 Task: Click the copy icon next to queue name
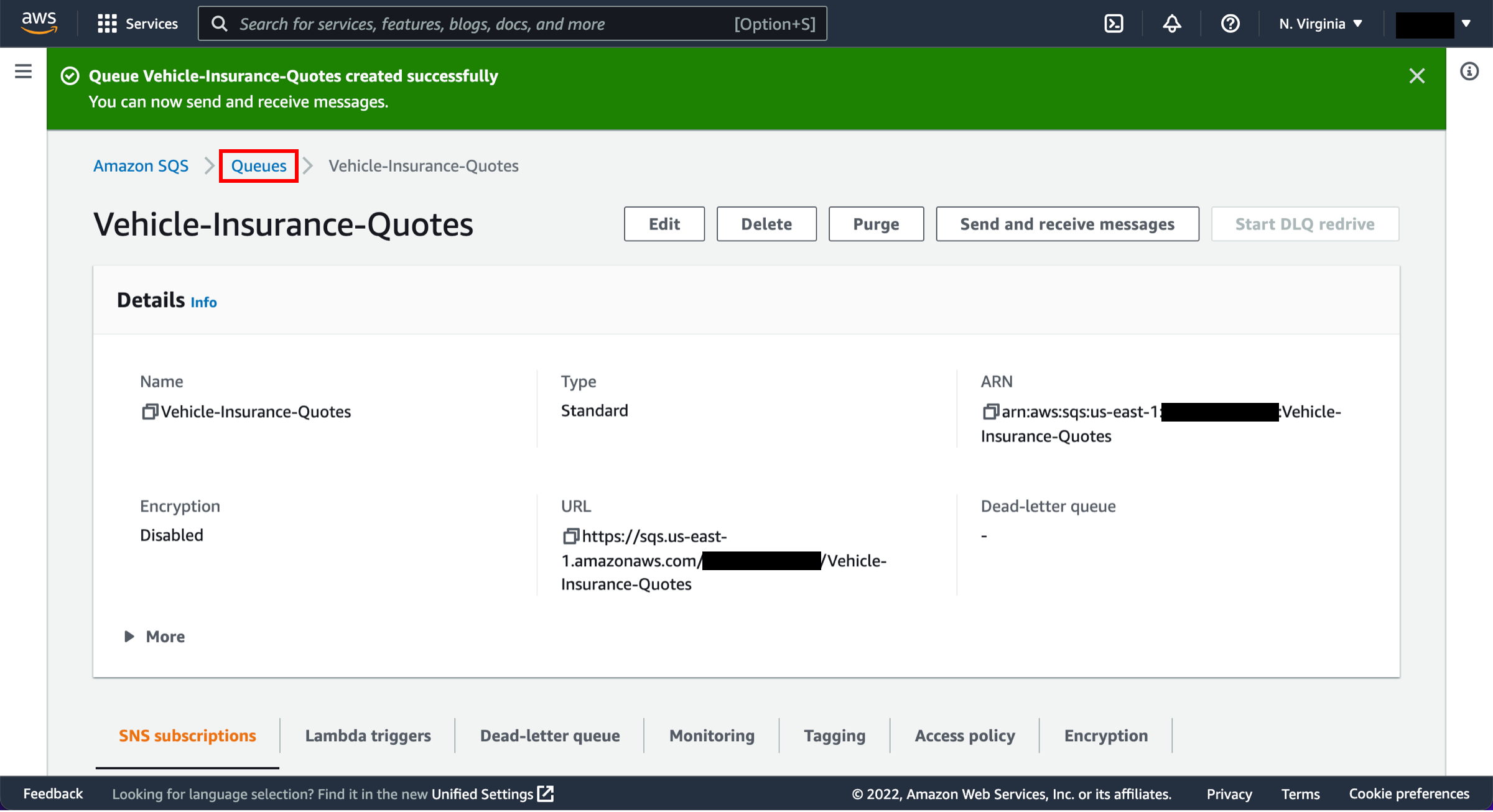[148, 411]
